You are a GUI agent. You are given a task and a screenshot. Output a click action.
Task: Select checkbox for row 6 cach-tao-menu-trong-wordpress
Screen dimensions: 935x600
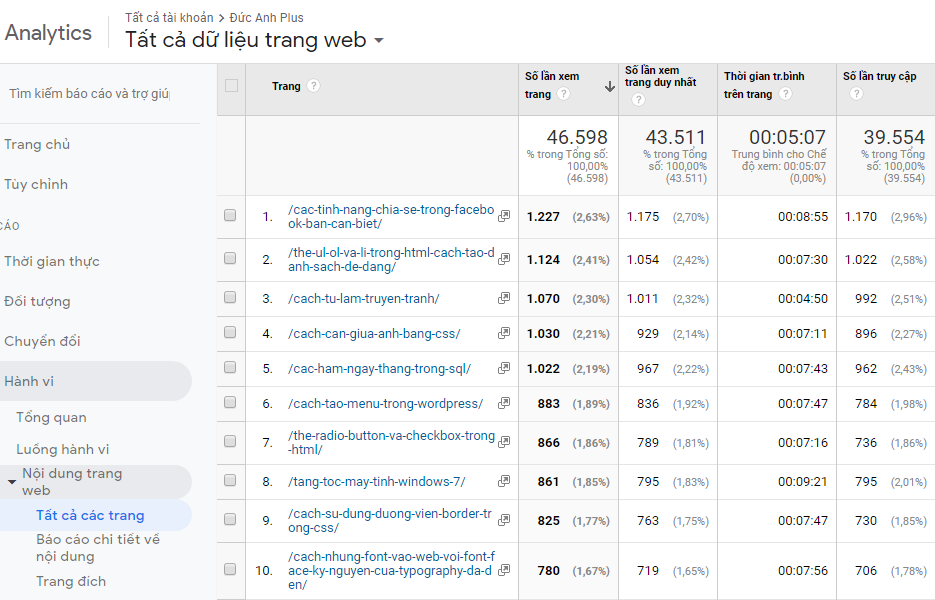[x=230, y=403]
